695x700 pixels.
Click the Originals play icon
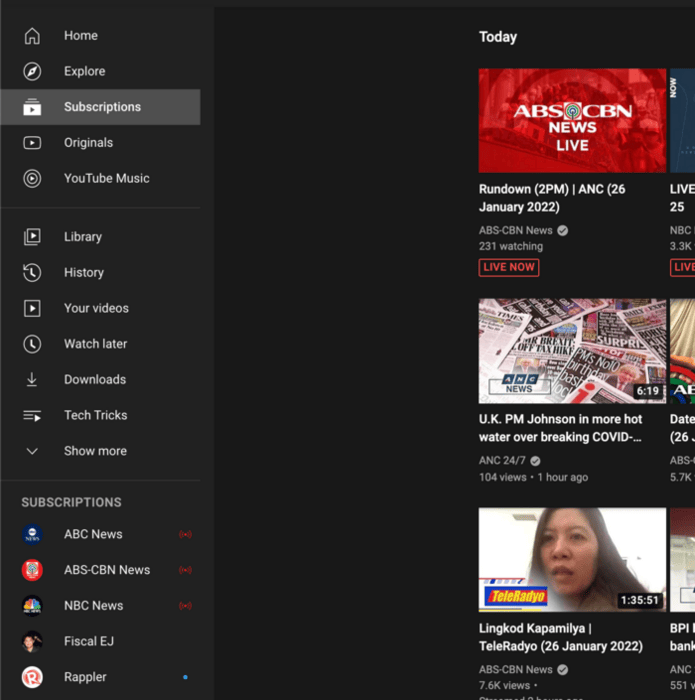tap(32, 143)
